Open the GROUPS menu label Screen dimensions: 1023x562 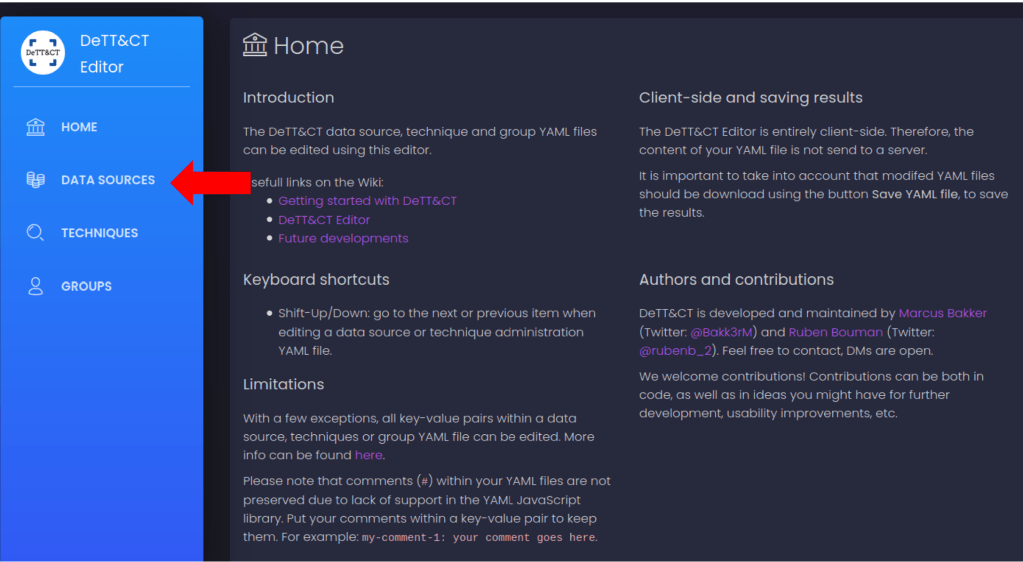(x=86, y=286)
